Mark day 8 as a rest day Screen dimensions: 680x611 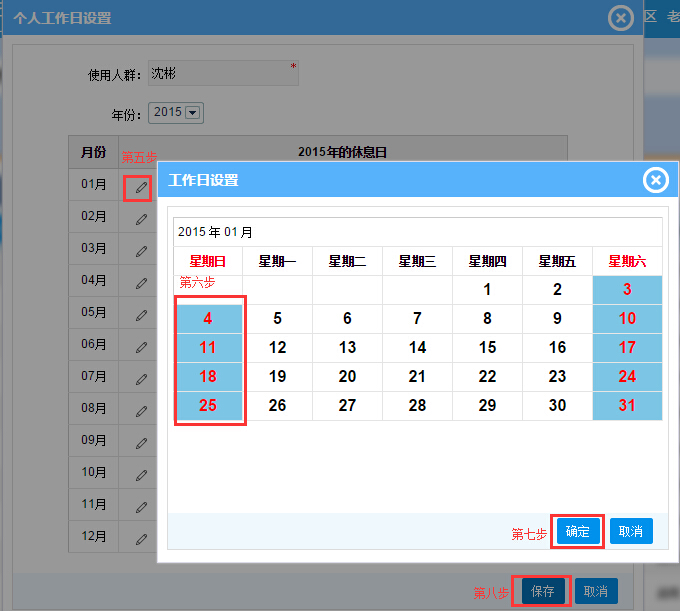pos(487,319)
